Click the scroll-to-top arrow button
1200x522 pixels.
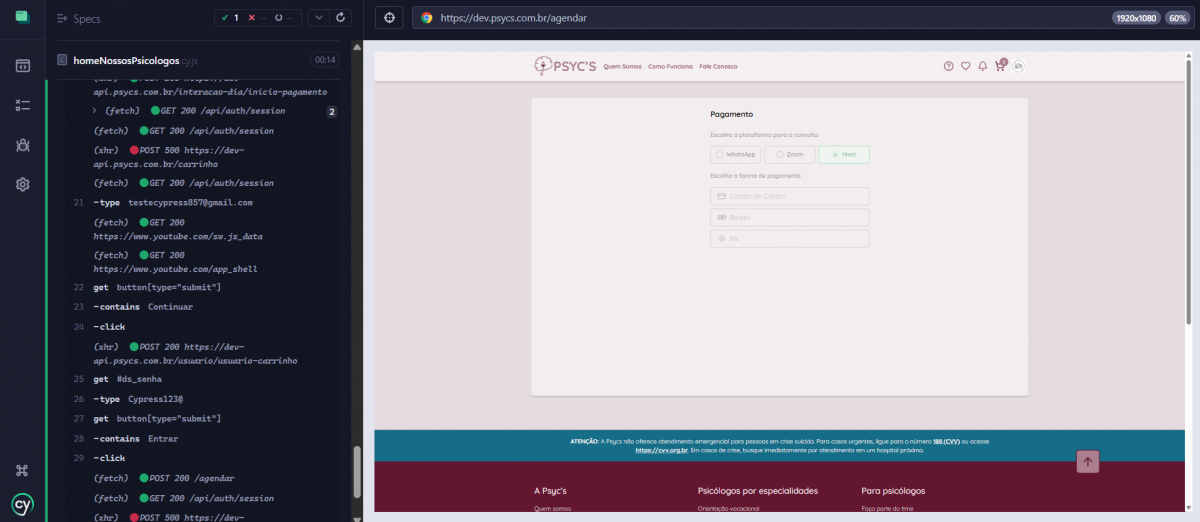(x=1088, y=461)
